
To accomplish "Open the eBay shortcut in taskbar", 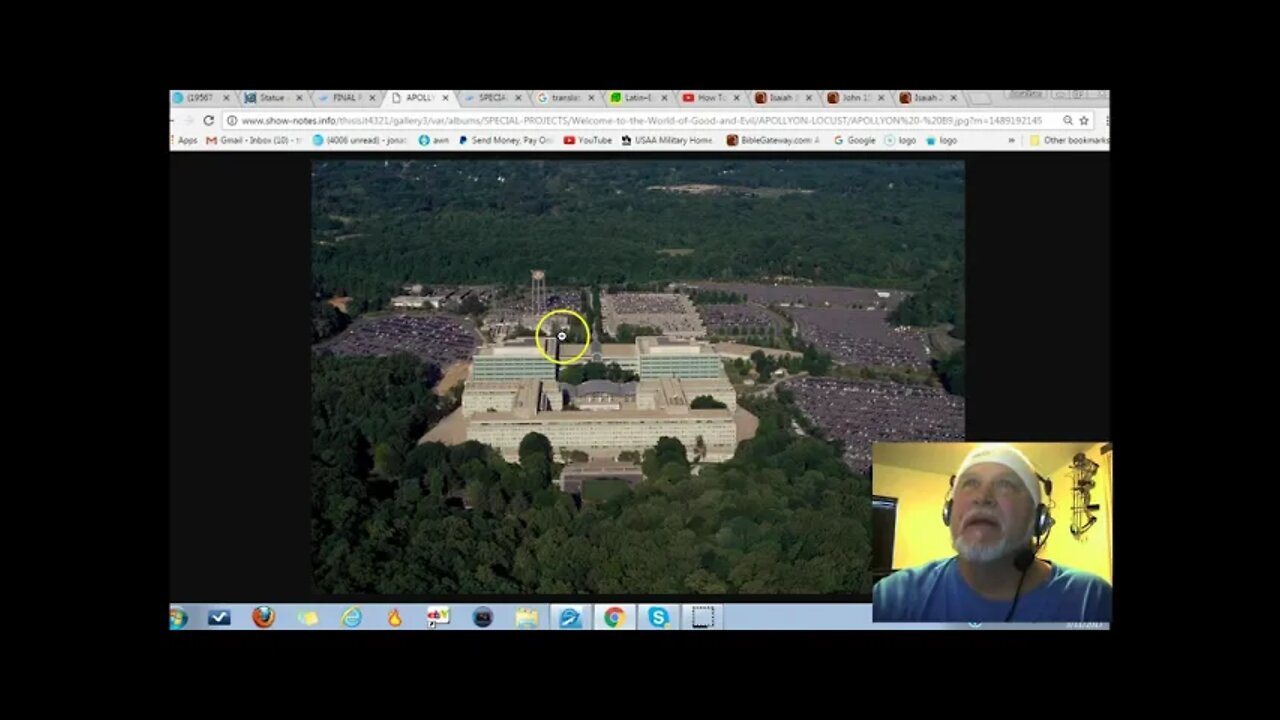I will click(438, 617).
